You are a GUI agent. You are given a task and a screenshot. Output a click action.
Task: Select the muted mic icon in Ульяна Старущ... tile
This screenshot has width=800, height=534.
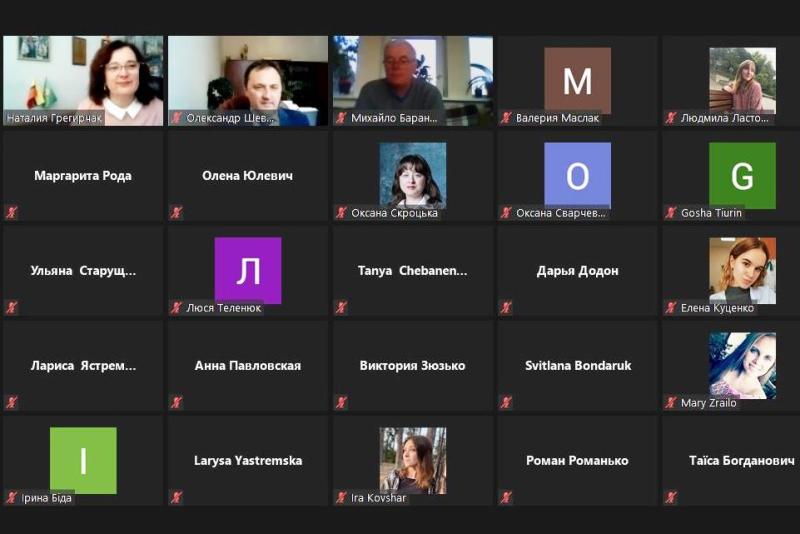pyautogui.click(x=11, y=307)
